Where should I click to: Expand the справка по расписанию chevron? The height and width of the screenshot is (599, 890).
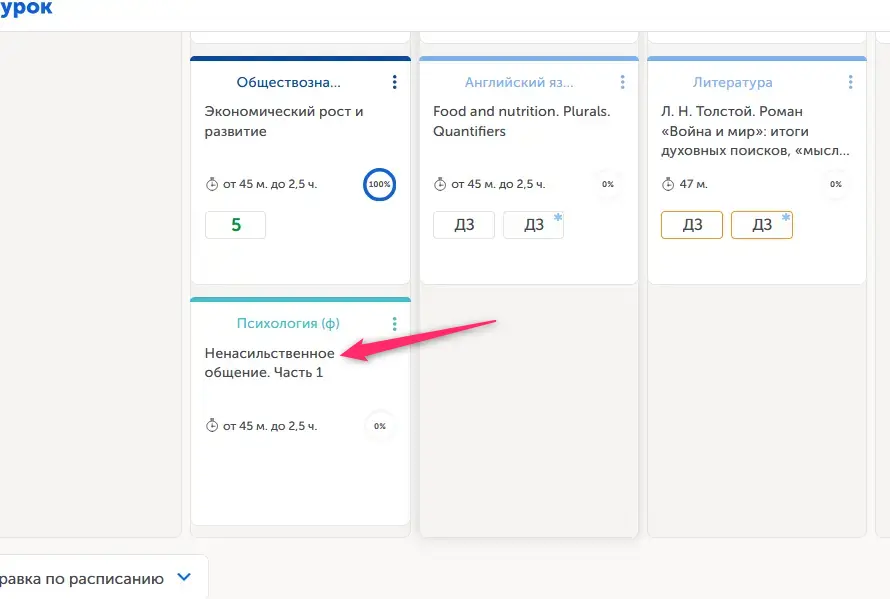184,577
